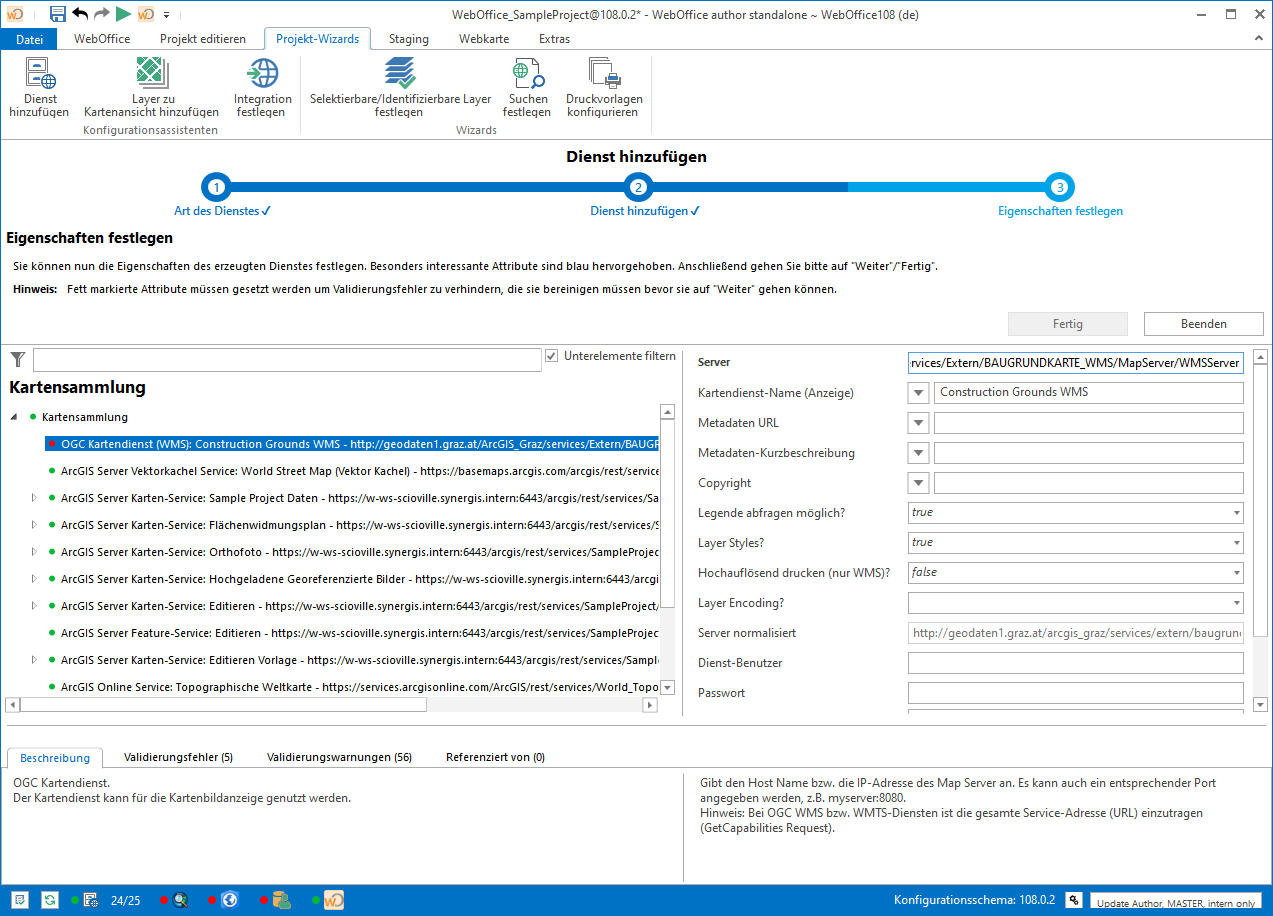
Task: Click the Integration festlegen icon
Action: click(x=263, y=75)
